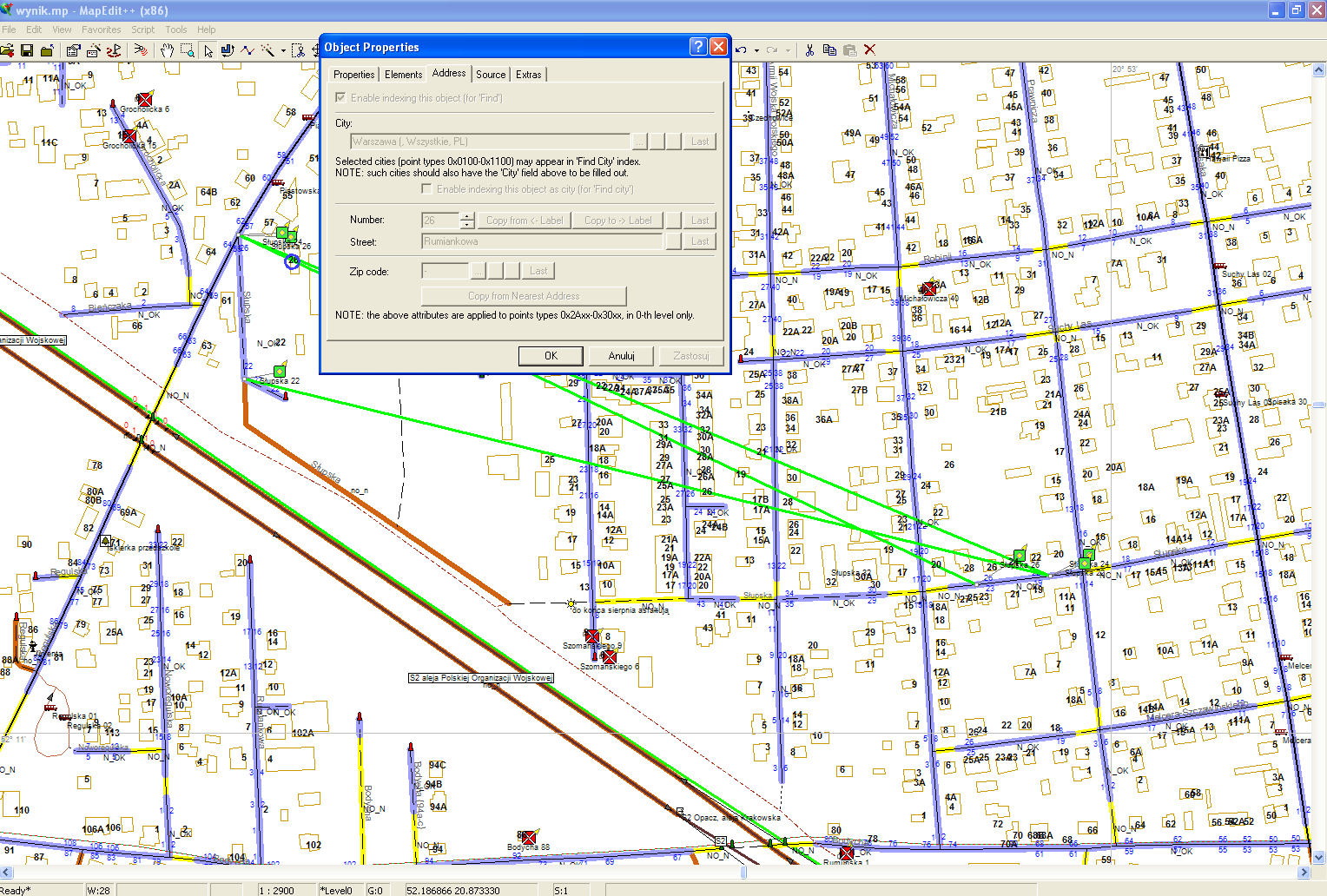Click the scissors Cut icon
Screen dimensions: 1327x896
[x=809, y=50]
